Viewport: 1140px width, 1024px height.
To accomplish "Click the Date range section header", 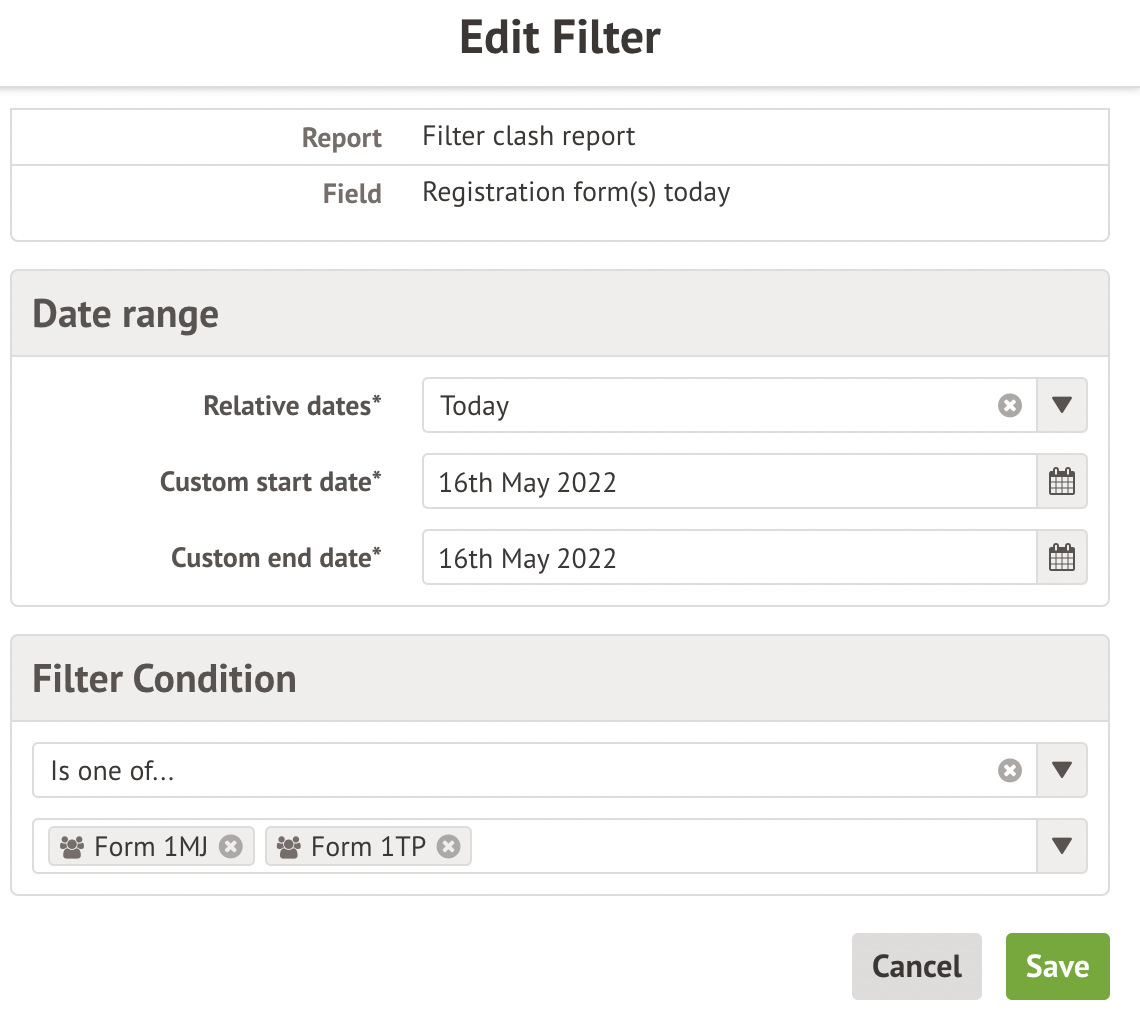I will coord(125,314).
